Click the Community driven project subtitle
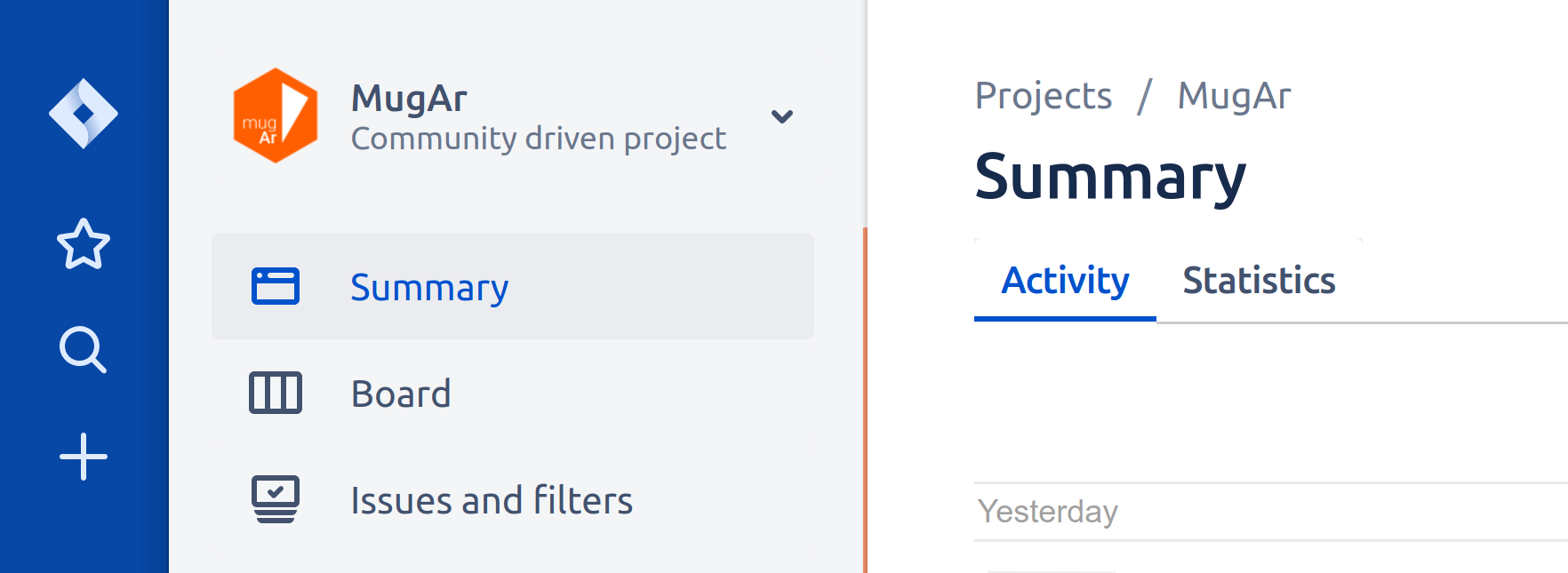The width and height of the screenshot is (1568, 573). coord(539,139)
